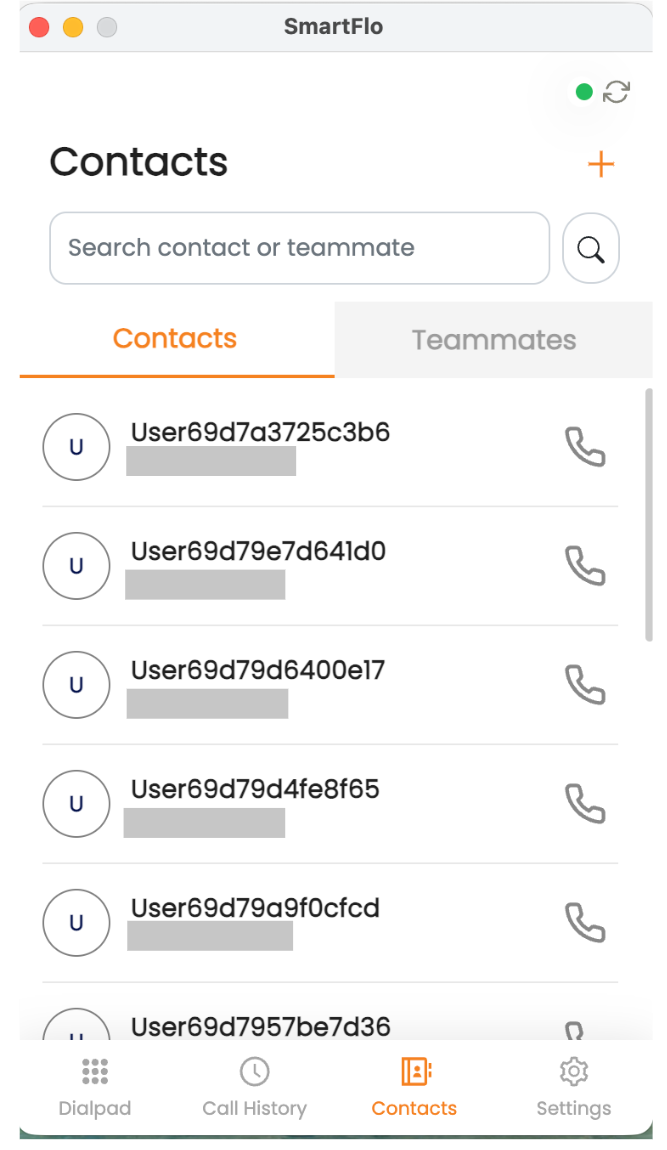Call contact User69d79a9f0cfcd via phone icon
Image resolution: width=667 pixels, height=1150 pixels.
pyautogui.click(x=585, y=923)
